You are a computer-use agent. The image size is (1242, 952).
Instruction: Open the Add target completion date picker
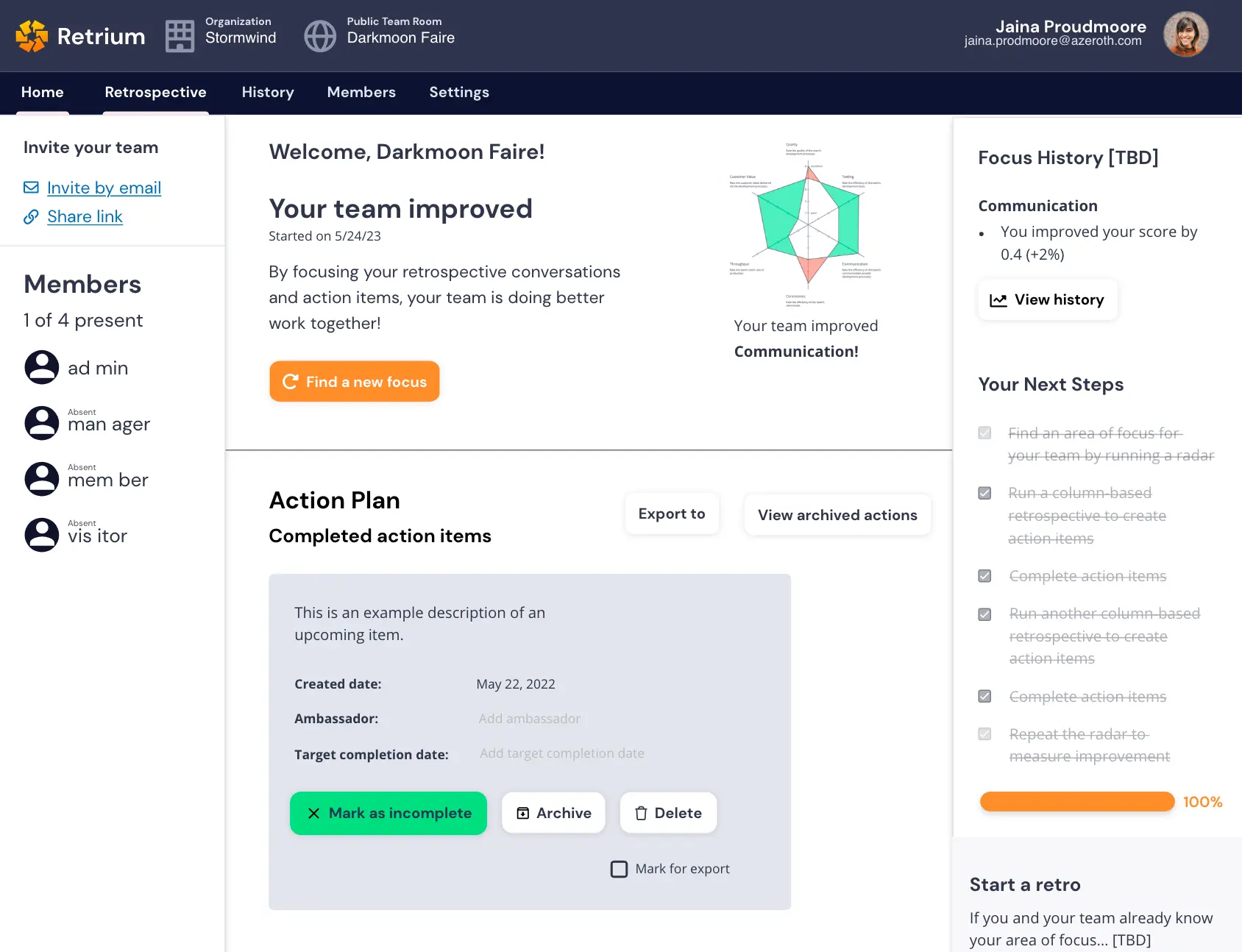(x=561, y=753)
